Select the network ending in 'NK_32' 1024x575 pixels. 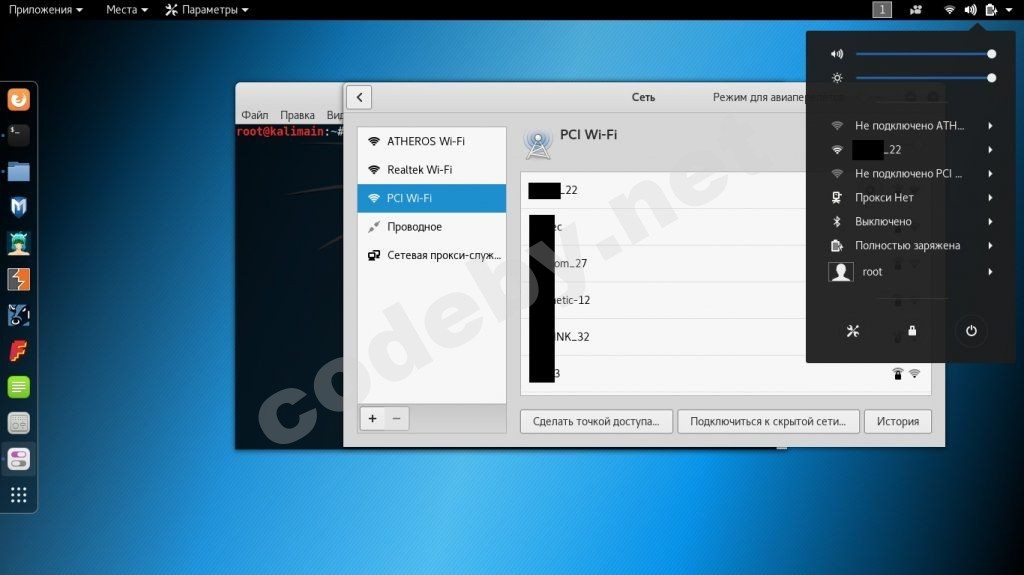(x=664, y=337)
